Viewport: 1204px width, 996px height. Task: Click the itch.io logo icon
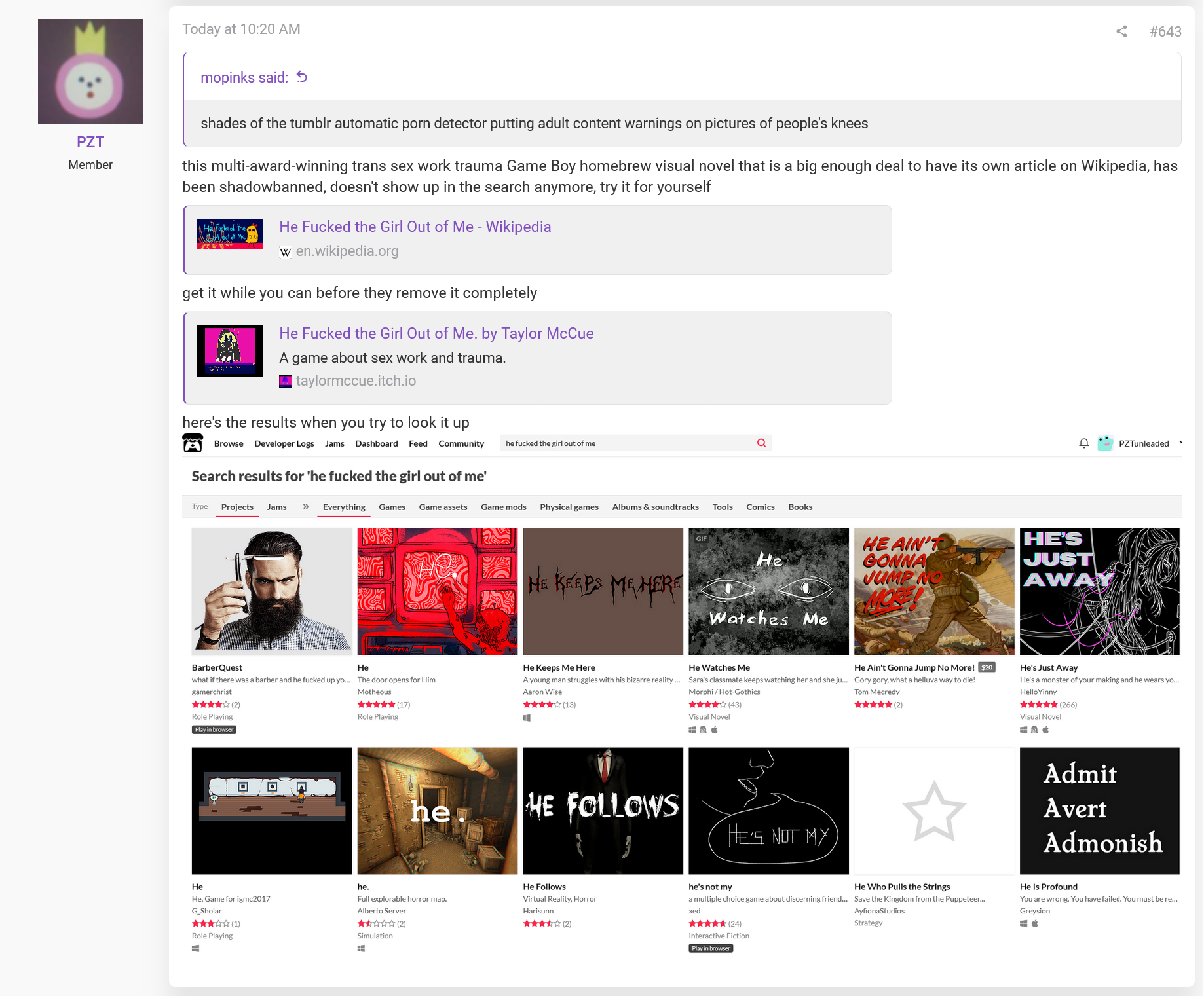coord(193,443)
